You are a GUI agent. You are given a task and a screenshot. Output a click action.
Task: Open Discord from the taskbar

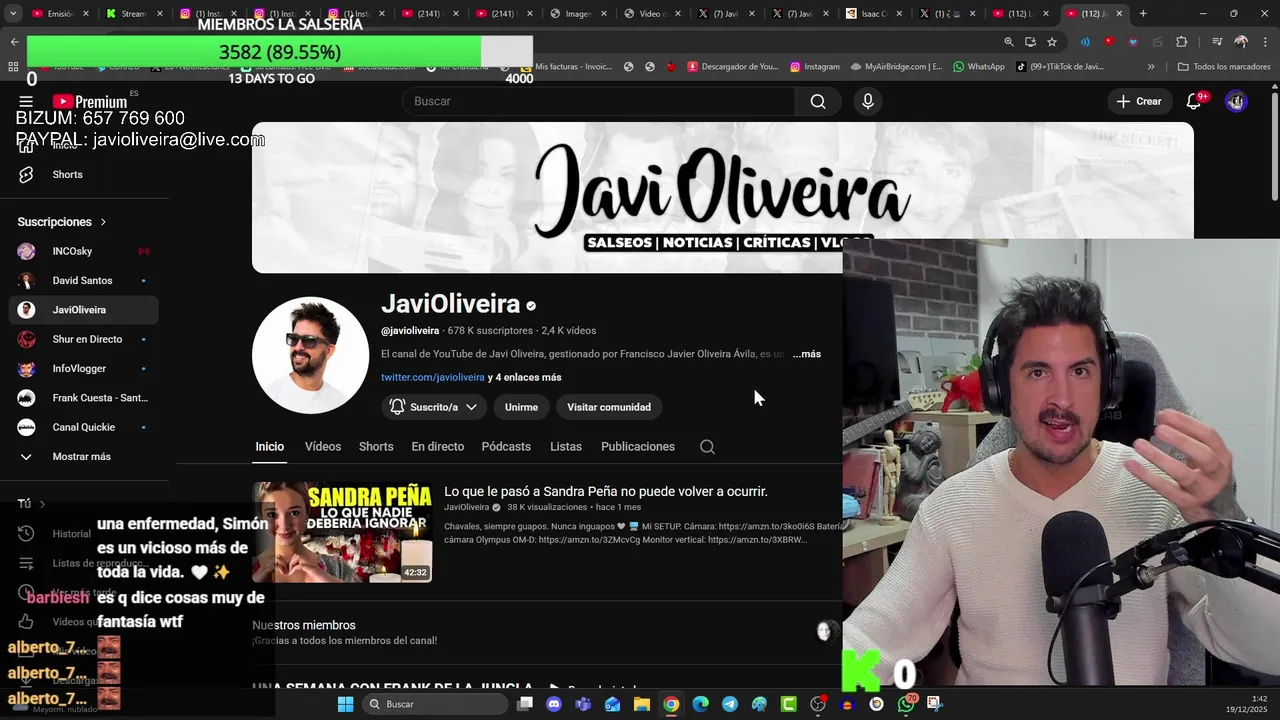click(554, 704)
